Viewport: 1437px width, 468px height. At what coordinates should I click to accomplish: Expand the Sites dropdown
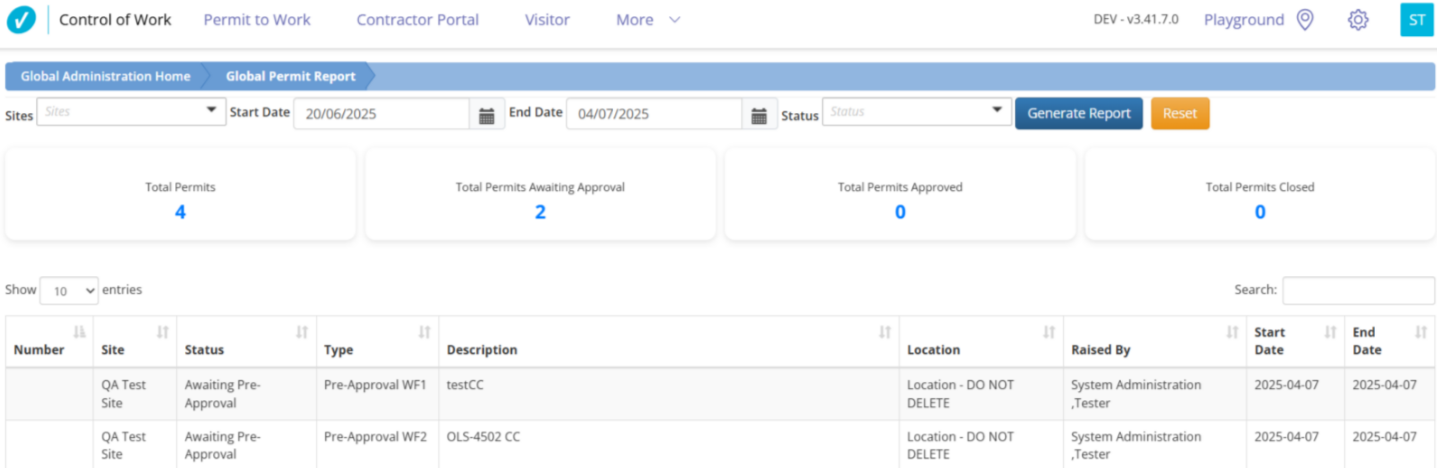click(x=131, y=112)
